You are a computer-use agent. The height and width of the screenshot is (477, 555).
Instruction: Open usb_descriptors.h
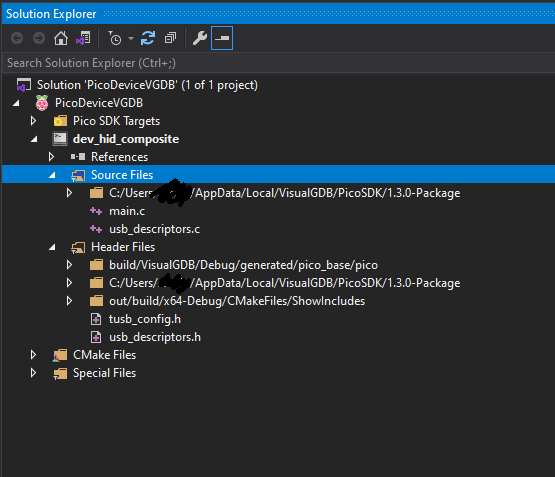tap(155, 337)
